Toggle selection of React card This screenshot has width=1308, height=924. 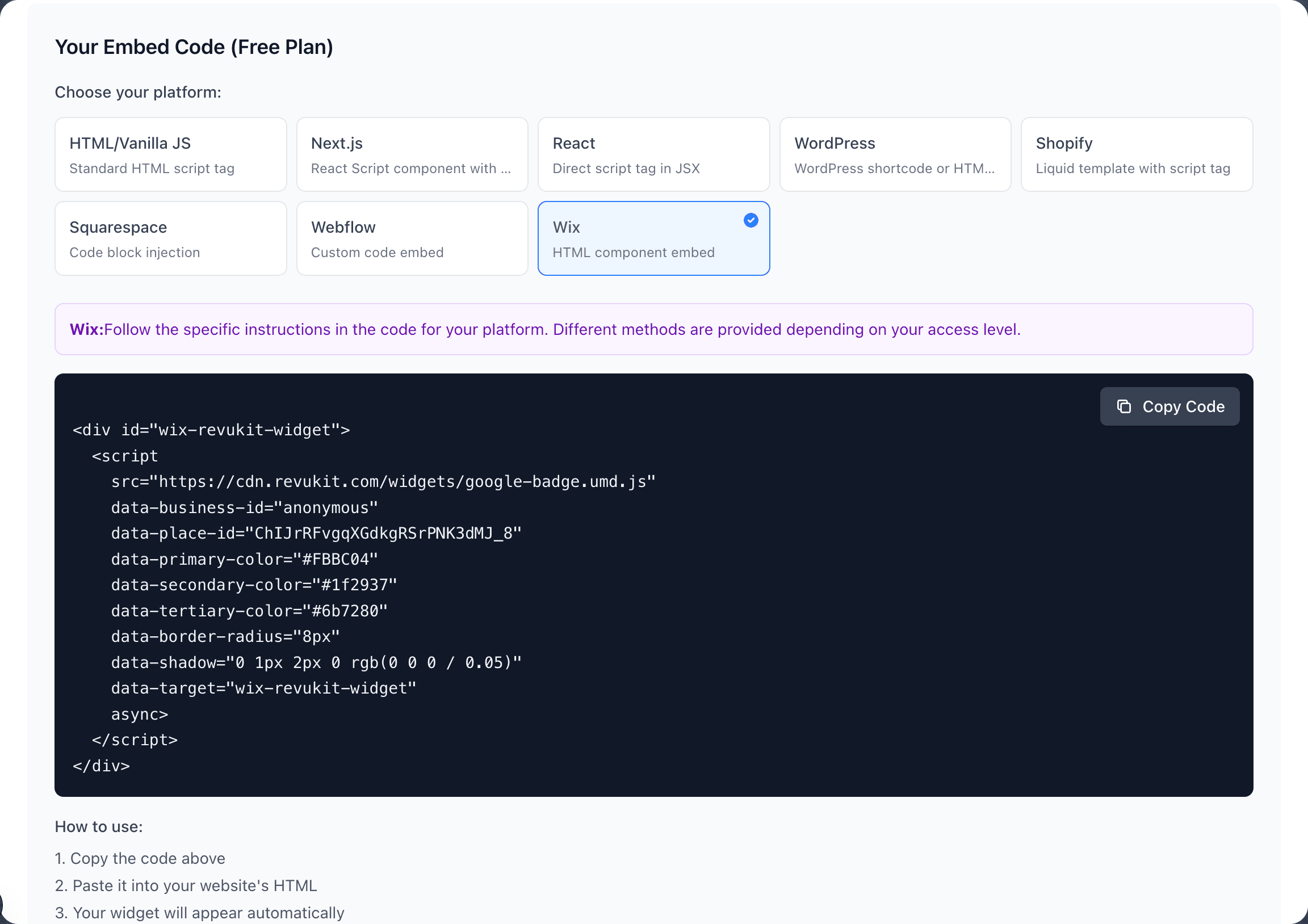coord(653,154)
